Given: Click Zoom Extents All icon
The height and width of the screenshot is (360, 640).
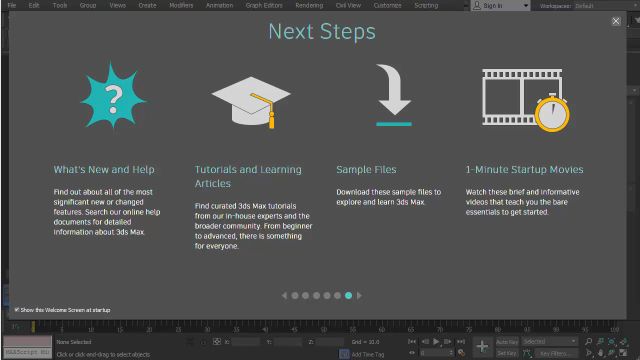Looking at the screenshot, I should 623,341.
